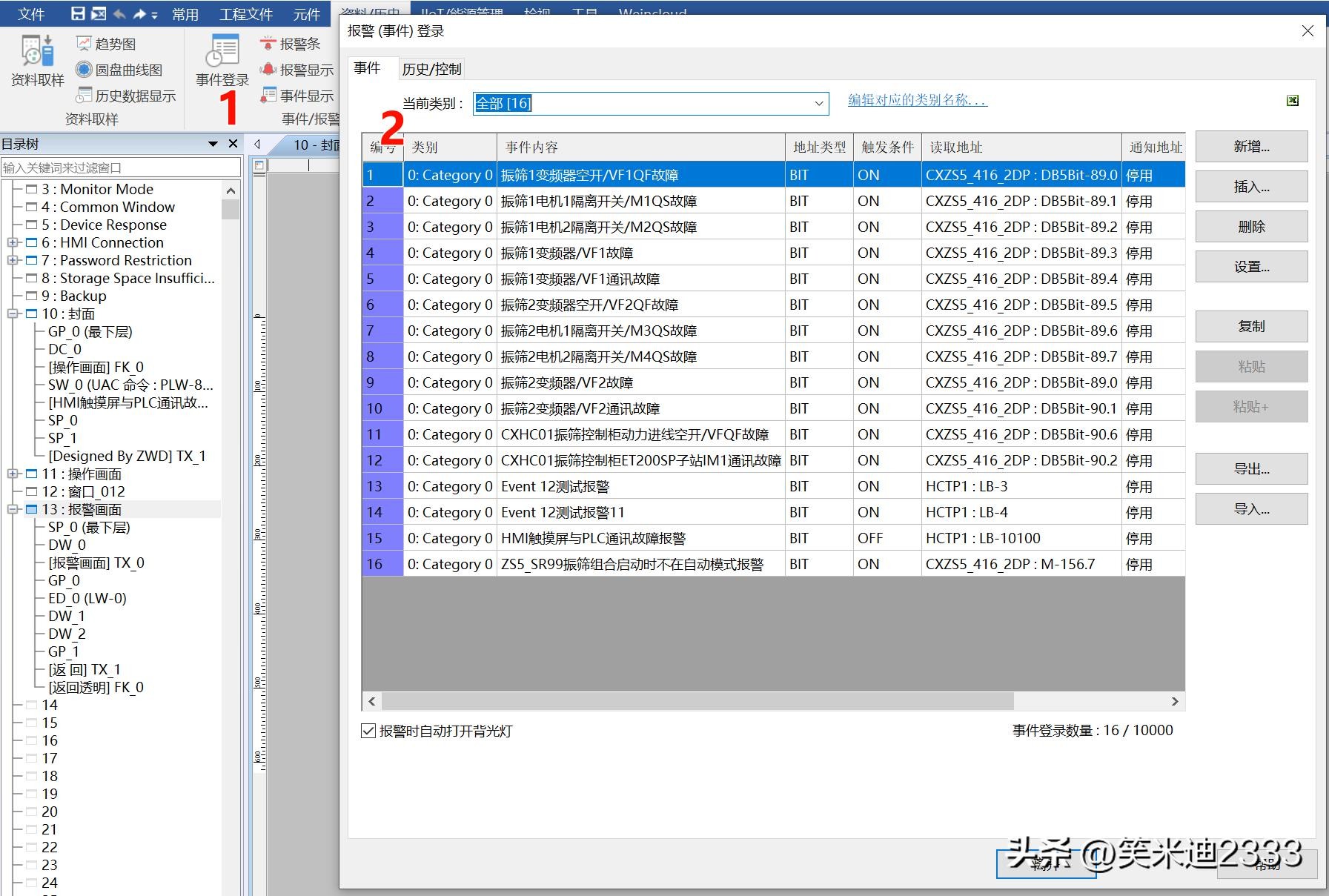The image size is (1329, 896).
Task: Open the 事件登录 event log icon
Action: click(x=222, y=52)
